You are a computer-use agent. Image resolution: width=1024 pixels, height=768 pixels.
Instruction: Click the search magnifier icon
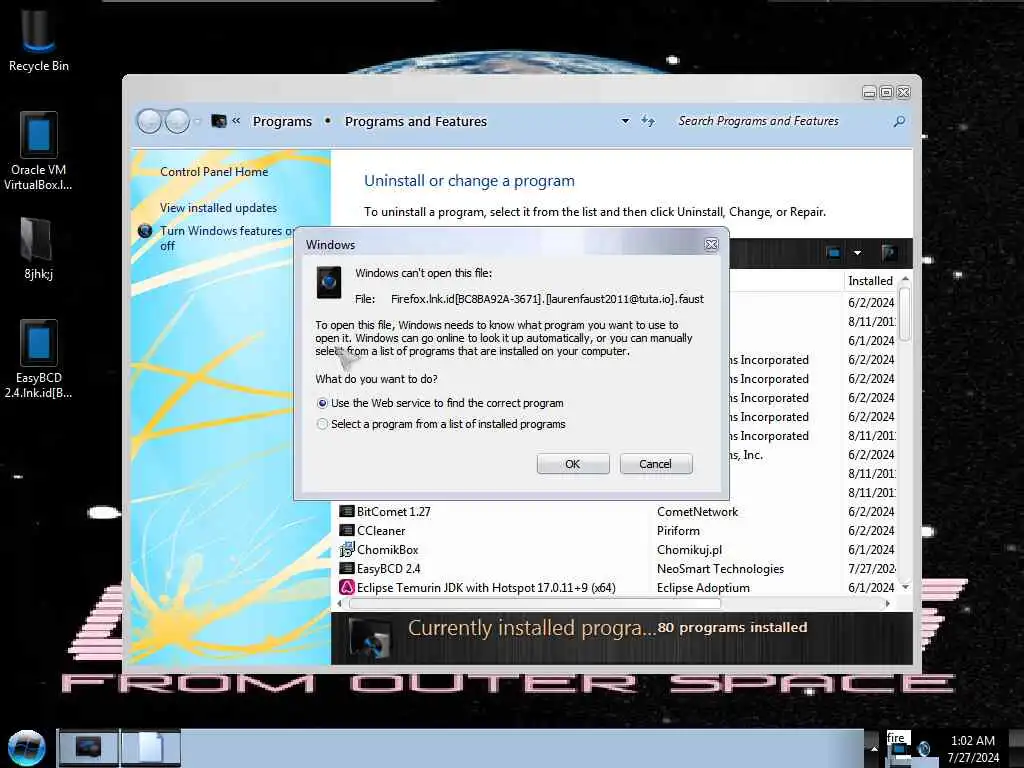[x=899, y=121]
